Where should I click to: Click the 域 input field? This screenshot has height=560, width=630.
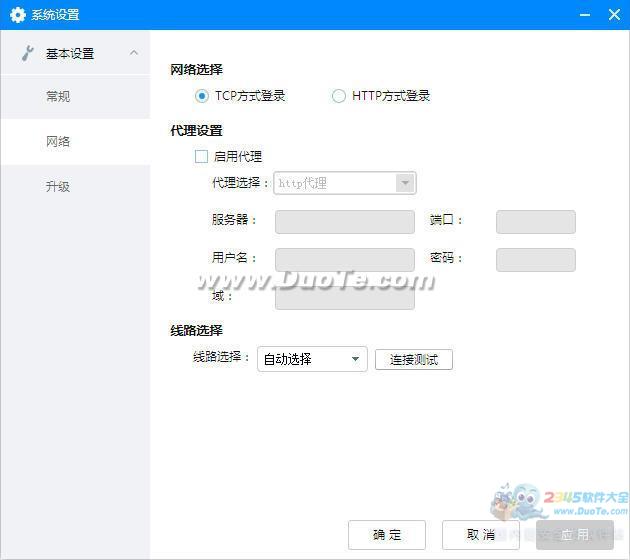tap(345, 298)
